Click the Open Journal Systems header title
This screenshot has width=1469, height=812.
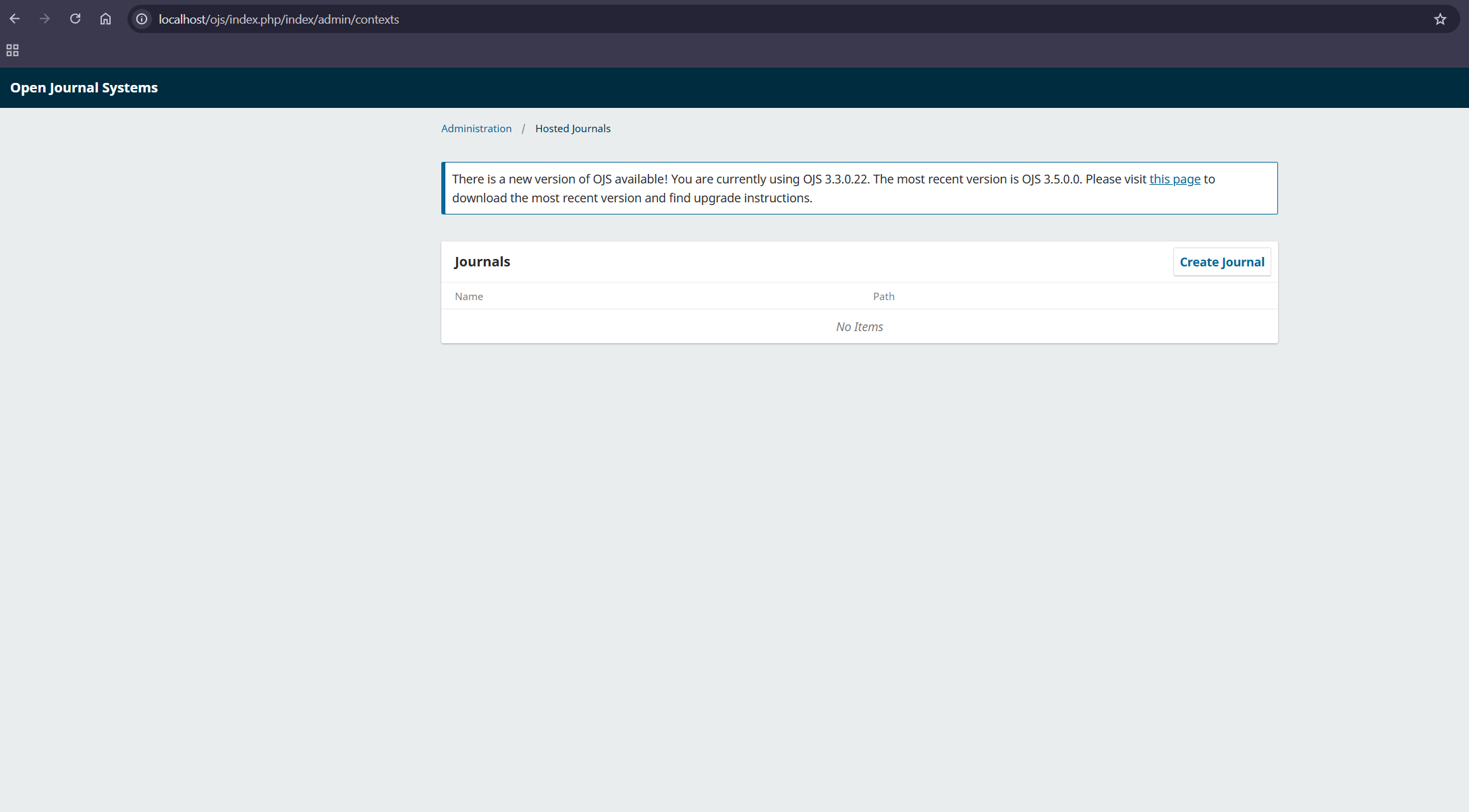pyautogui.click(x=84, y=88)
